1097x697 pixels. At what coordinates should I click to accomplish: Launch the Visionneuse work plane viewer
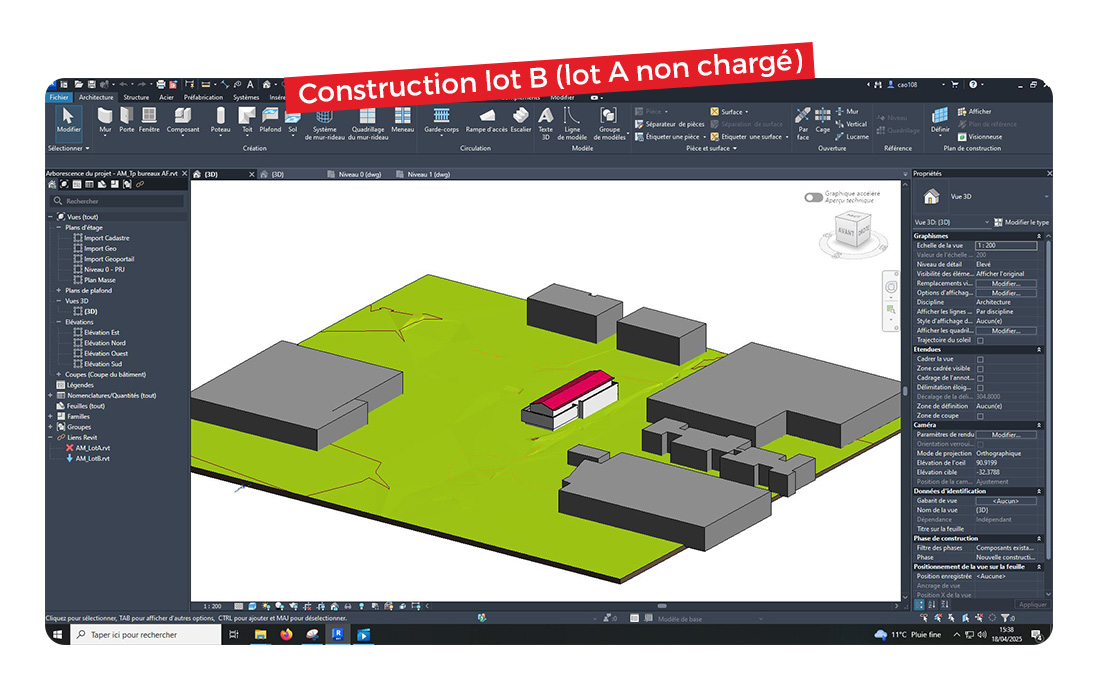point(979,136)
